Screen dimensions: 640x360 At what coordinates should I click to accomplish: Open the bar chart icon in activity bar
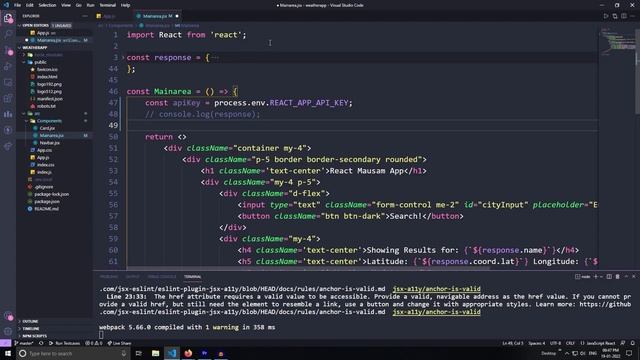click(8, 114)
